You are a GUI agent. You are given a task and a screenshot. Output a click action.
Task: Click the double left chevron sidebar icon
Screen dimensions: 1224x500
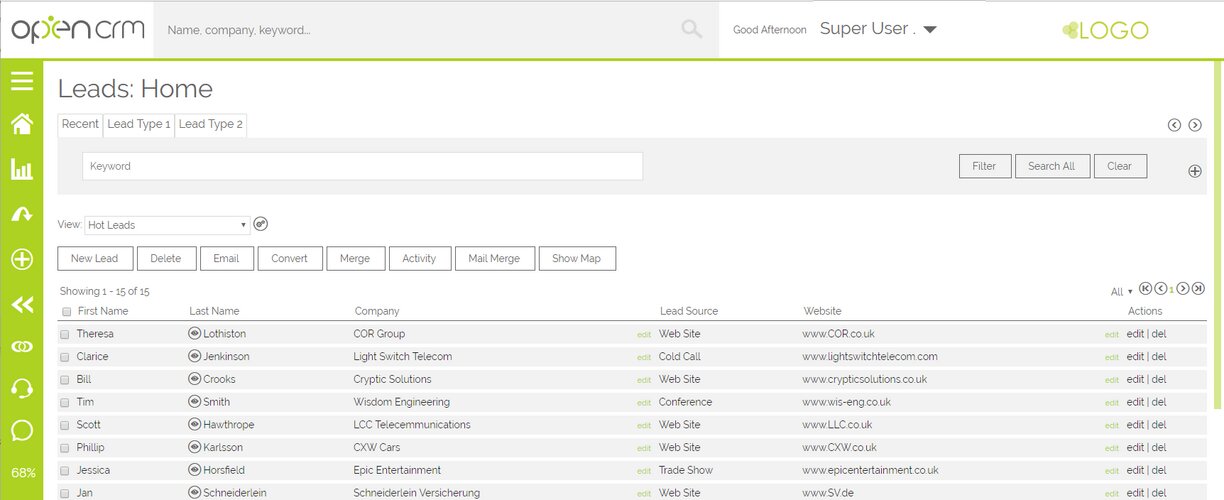click(x=21, y=305)
